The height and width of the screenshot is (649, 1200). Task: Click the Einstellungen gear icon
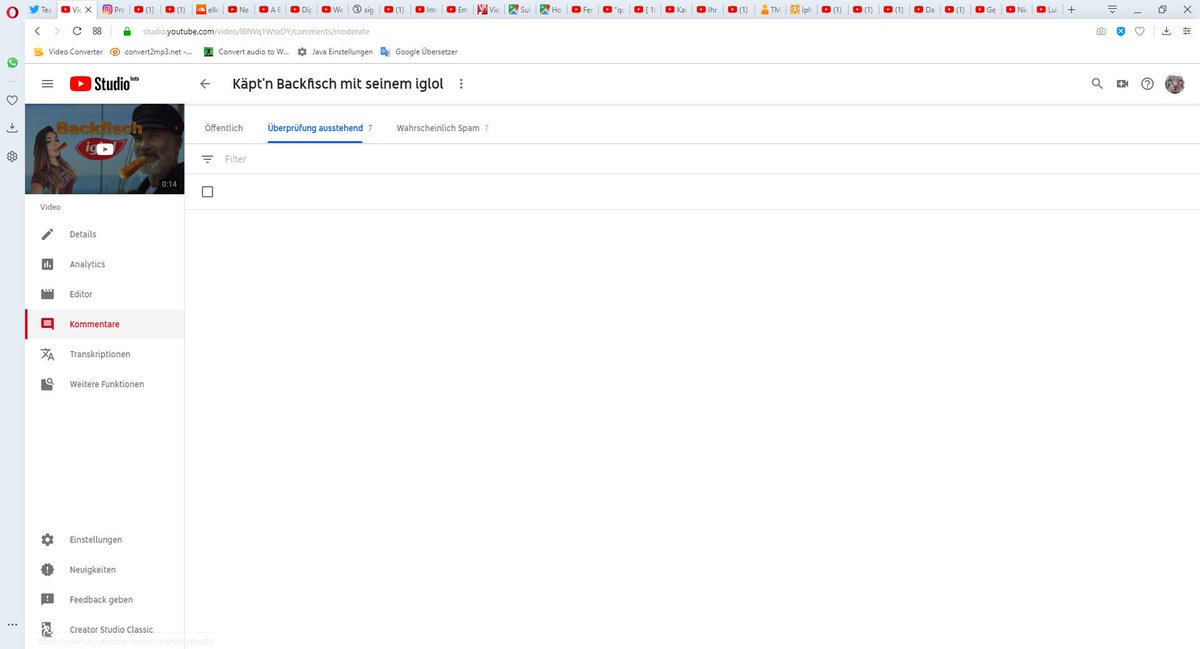point(47,540)
